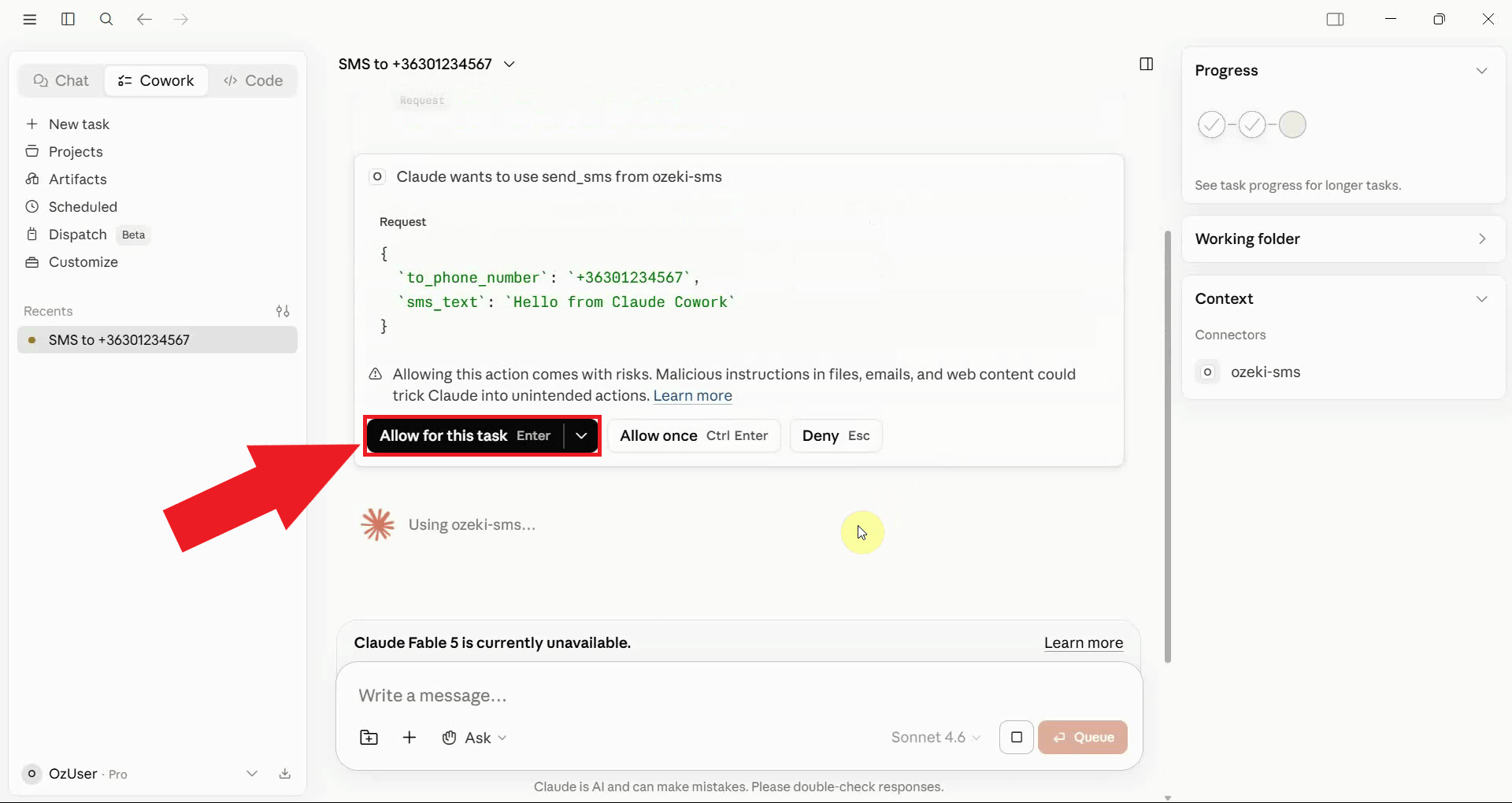Screen dimensions: 1512x803
Task: Click the Queue button
Action: pyautogui.click(x=1083, y=738)
